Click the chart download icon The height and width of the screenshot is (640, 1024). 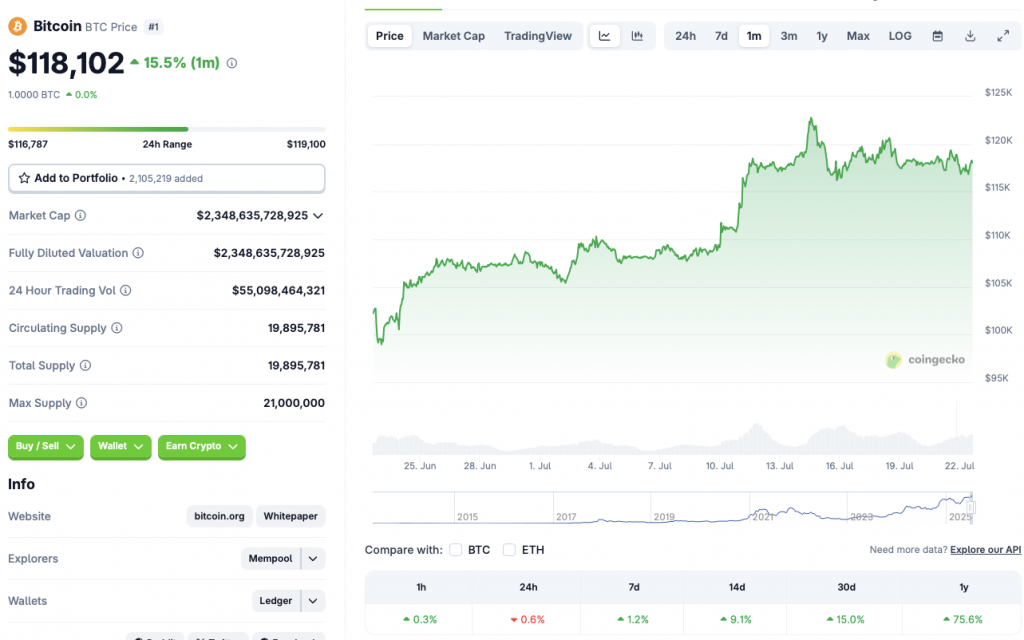969,35
